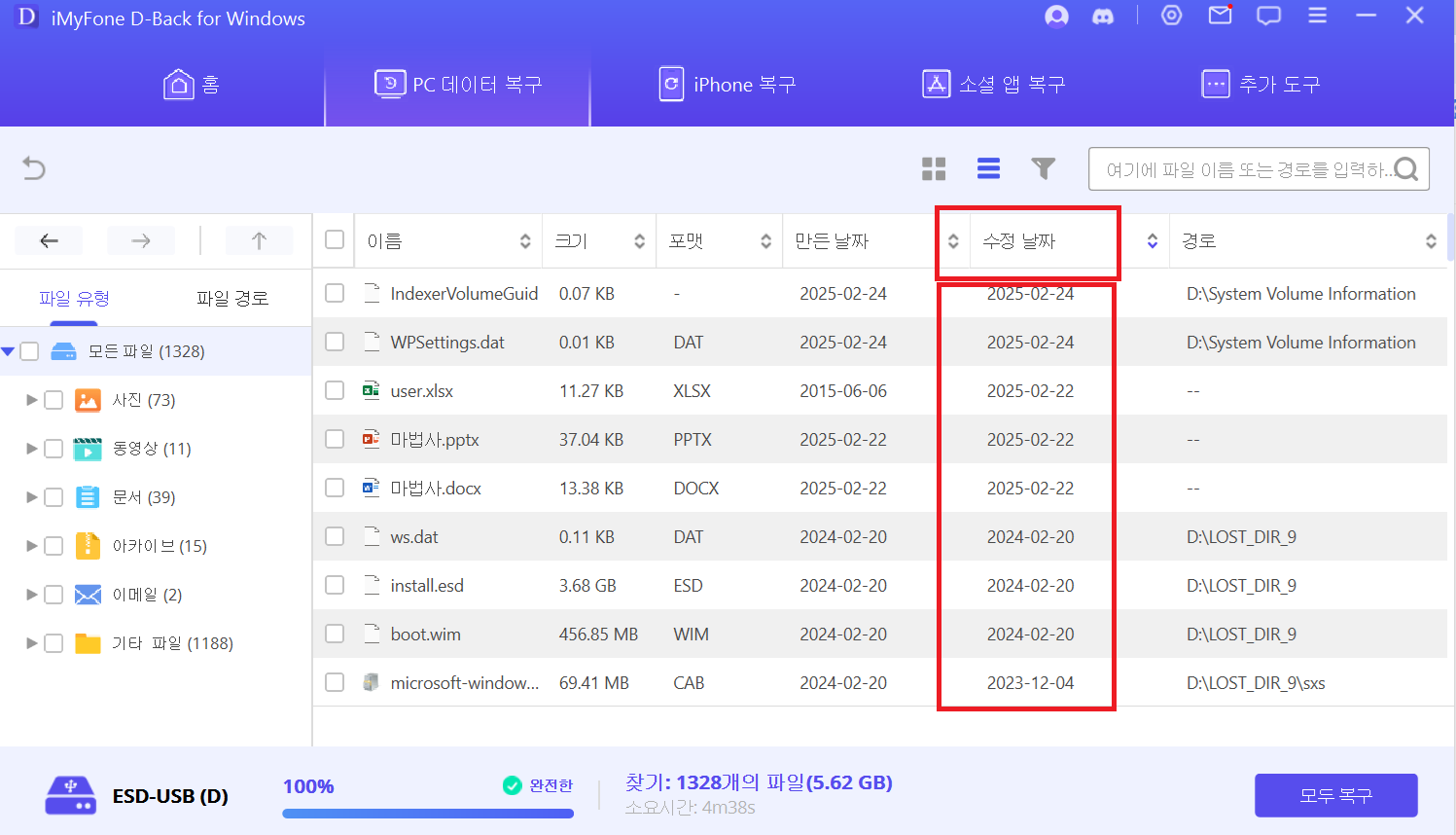This screenshot has height=835, width=1456.
Task: Expand the 기타 파일 (1188) tree node
Action: [31, 643]
